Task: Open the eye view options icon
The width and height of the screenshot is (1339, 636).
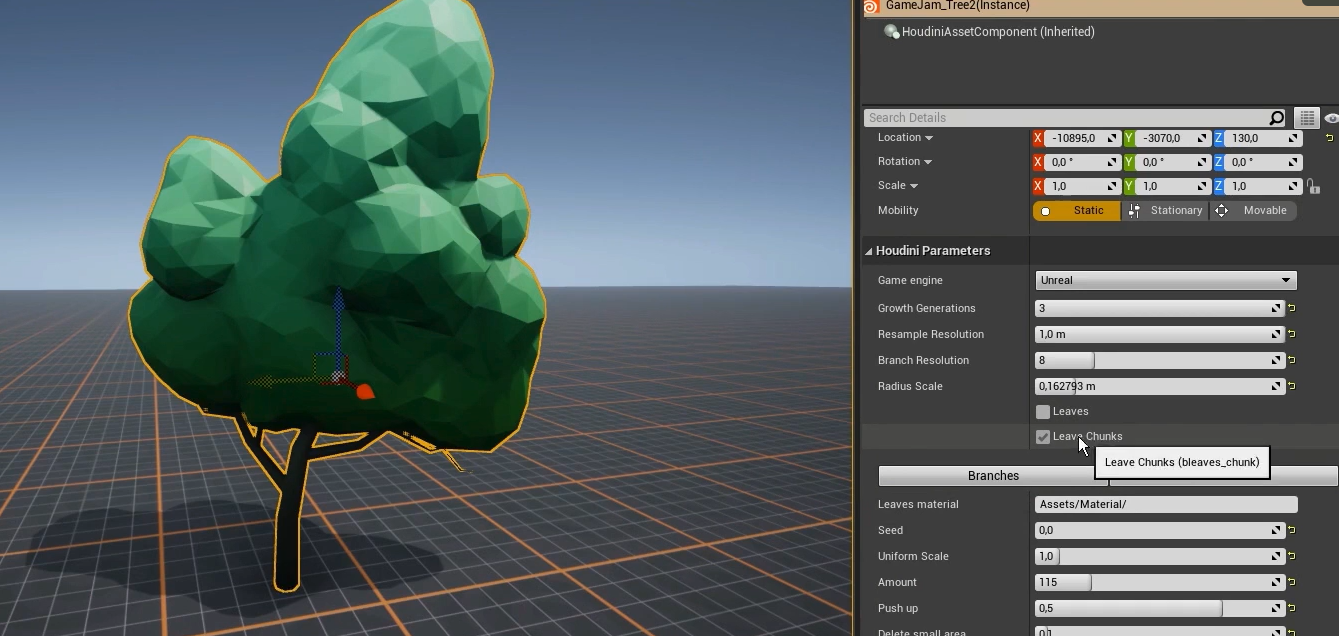Action: pyautogui.click(x=1331, y=118)
